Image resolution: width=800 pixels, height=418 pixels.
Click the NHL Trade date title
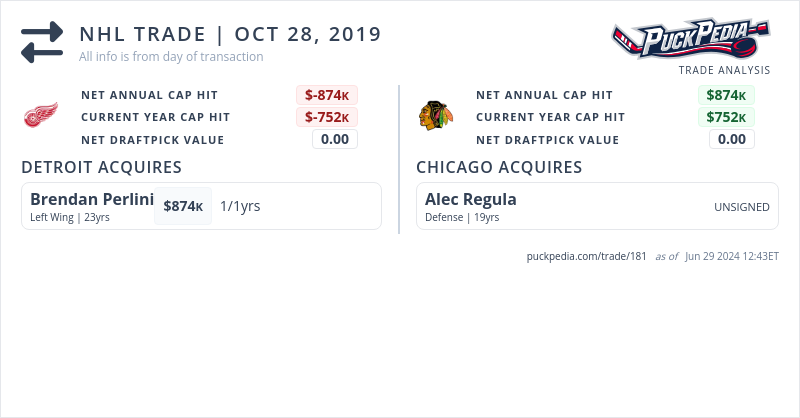coord(230,34)
